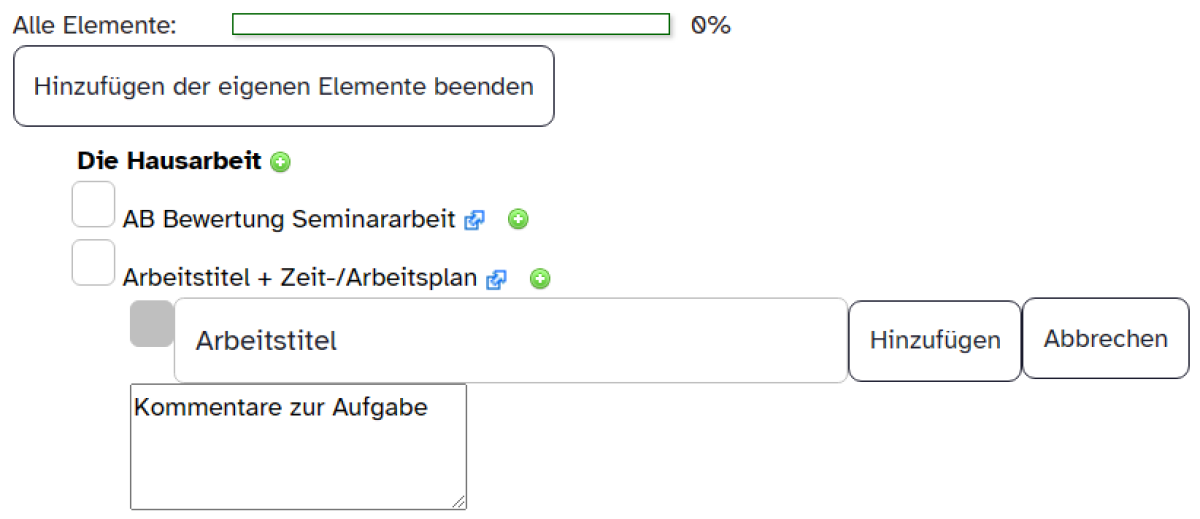Grab the textarea resize handle corner
1200x519 pixels.
tap(459, 502)
